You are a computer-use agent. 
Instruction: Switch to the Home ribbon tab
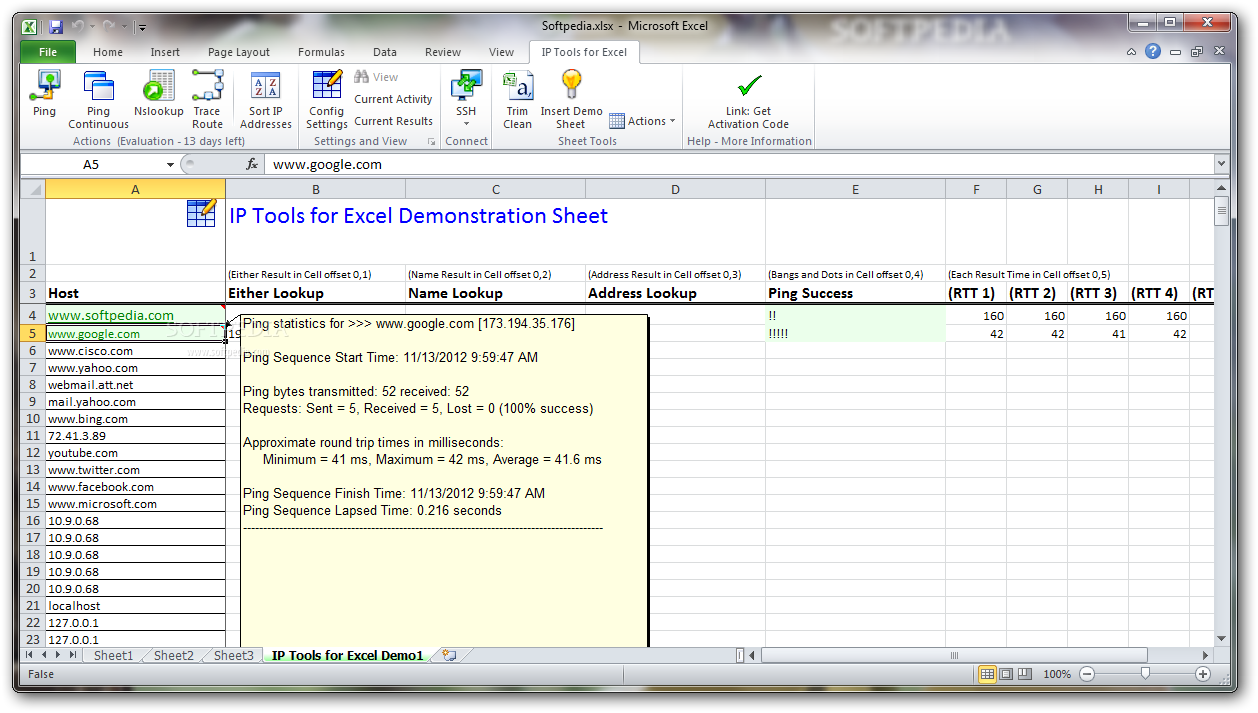point(108,52)
